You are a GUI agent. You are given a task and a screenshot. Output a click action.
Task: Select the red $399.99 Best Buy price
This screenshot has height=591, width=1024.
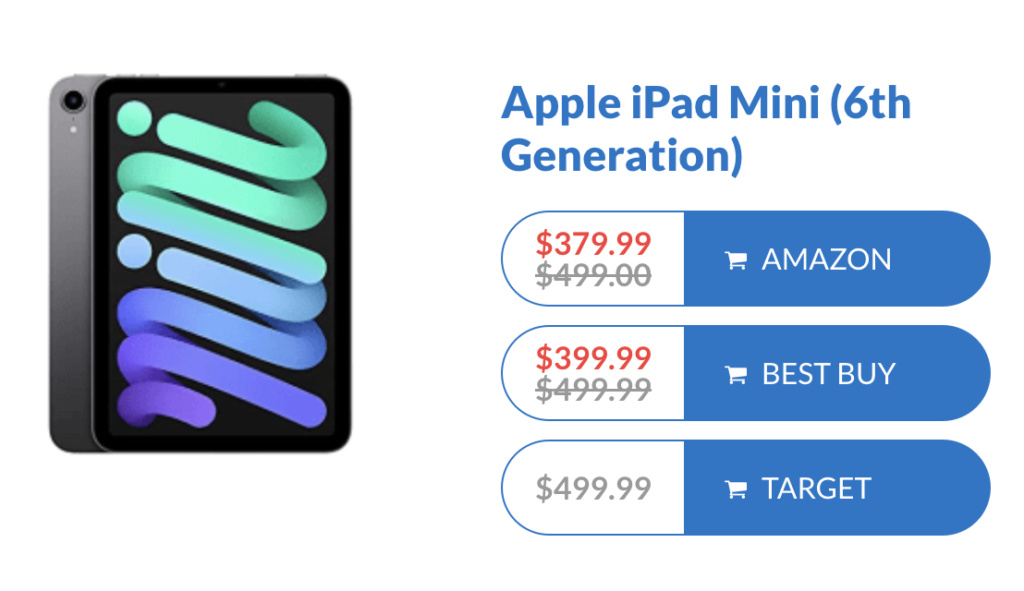click(x=593, y=358)
